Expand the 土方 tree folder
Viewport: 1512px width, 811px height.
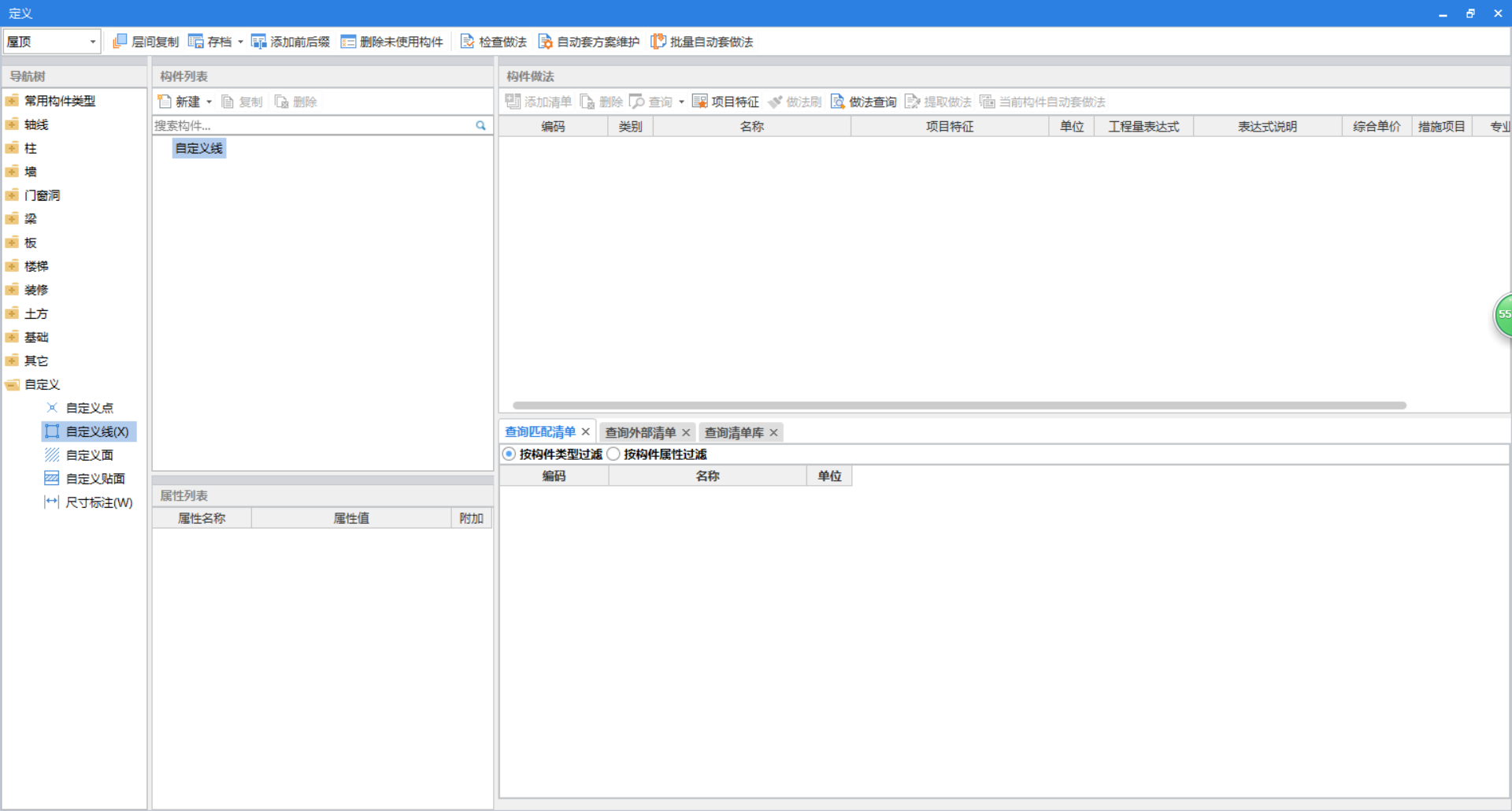(x=12, y=313)
